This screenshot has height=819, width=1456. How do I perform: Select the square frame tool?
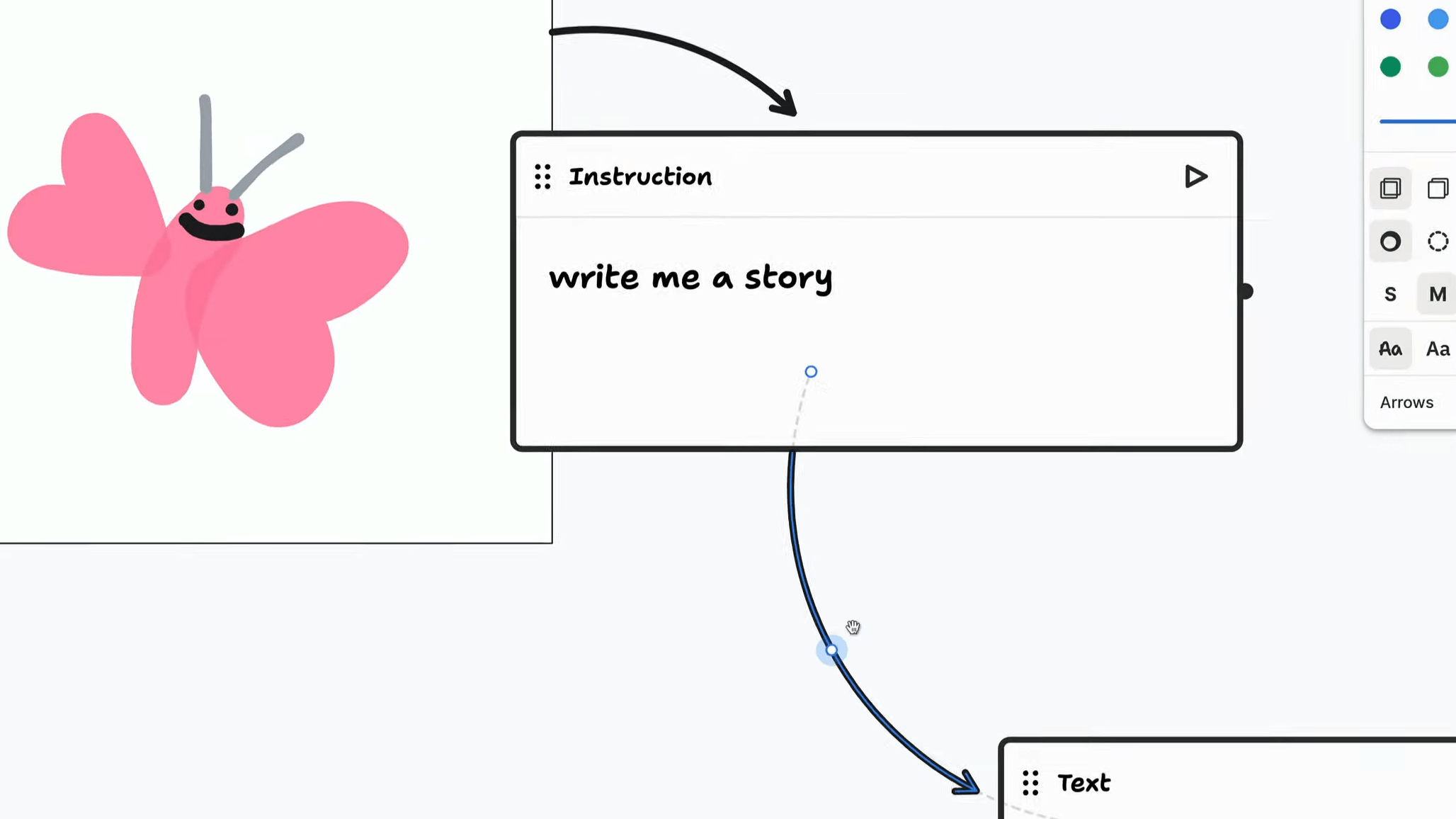pos(1390,188)
